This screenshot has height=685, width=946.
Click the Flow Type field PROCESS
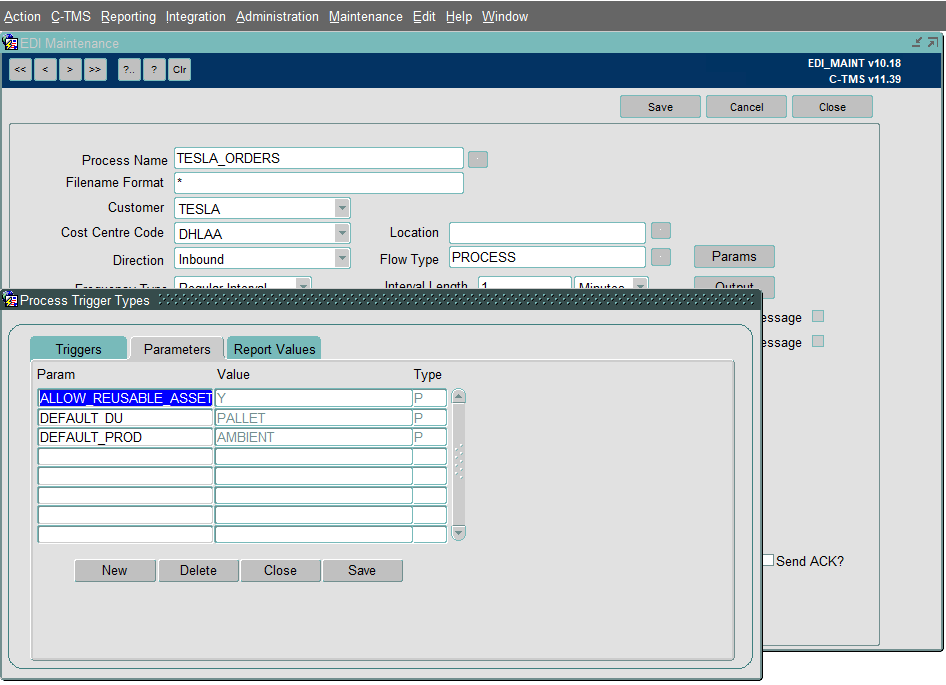pos(547,257)
